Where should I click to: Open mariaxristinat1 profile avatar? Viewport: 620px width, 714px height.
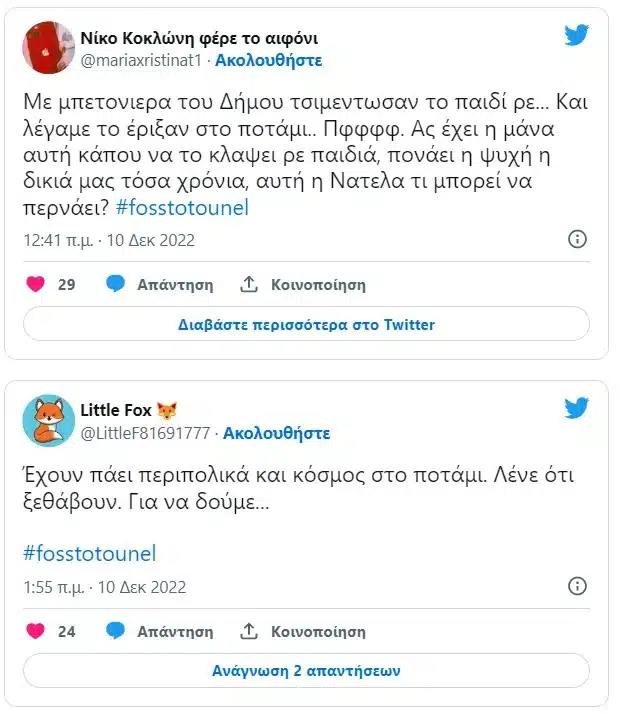(49, 47)
